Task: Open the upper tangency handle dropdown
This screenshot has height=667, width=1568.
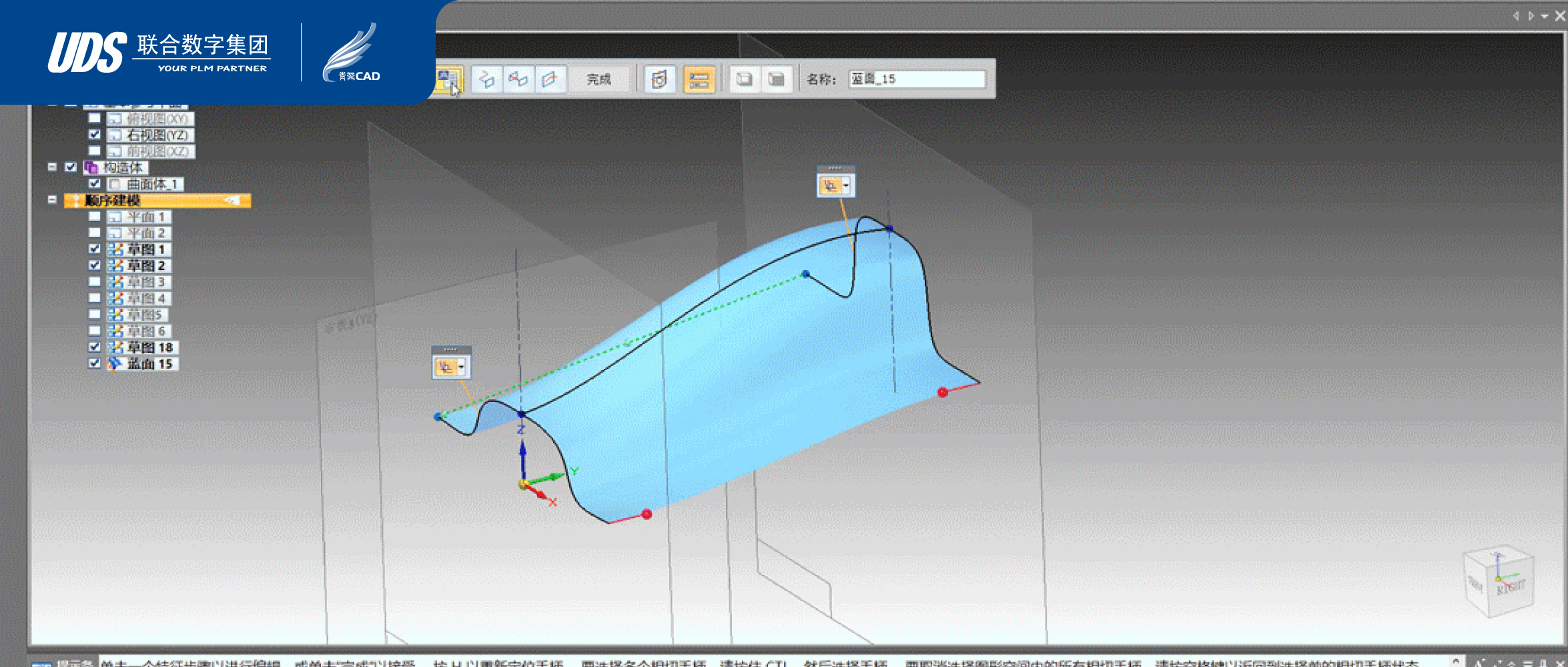Action: (846, 185)
